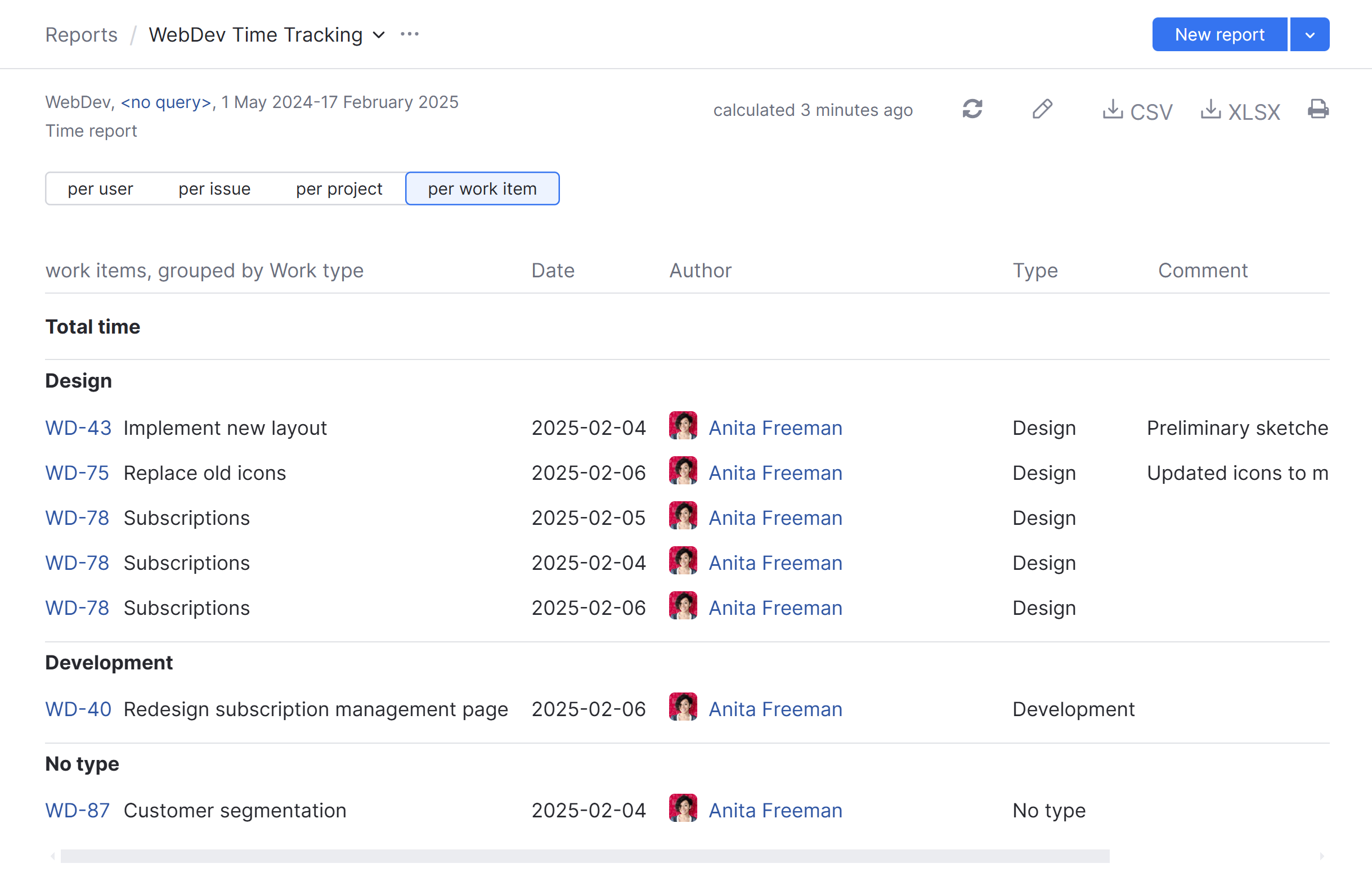Viewport: 1372px width, 886px height.
Task: Click Anita Freeman avatar on WD-43 row
Action: pyautogui.click(x=683, y=426)
